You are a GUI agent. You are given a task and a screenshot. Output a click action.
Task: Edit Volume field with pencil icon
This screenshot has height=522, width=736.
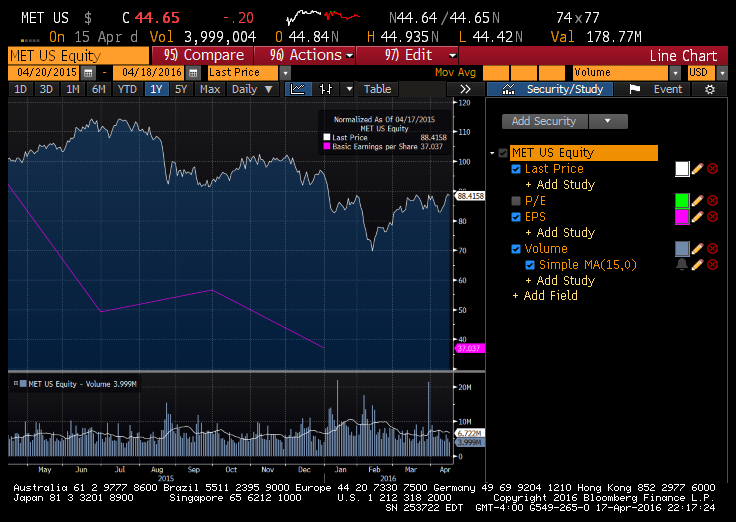tap(697, 249)
